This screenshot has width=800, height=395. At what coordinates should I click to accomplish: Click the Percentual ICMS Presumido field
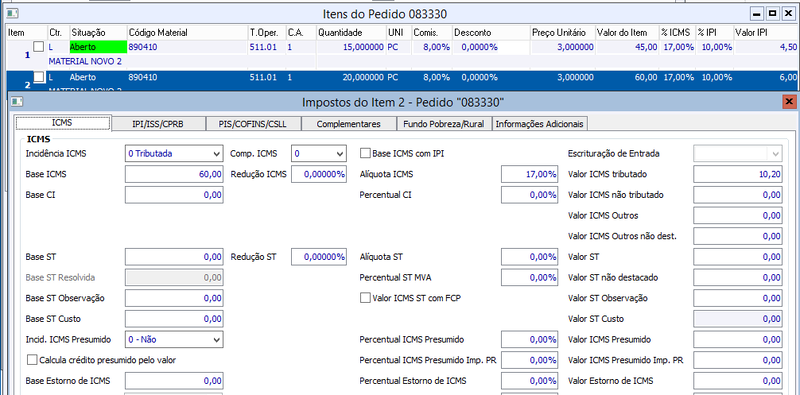(x=530, y=339)
